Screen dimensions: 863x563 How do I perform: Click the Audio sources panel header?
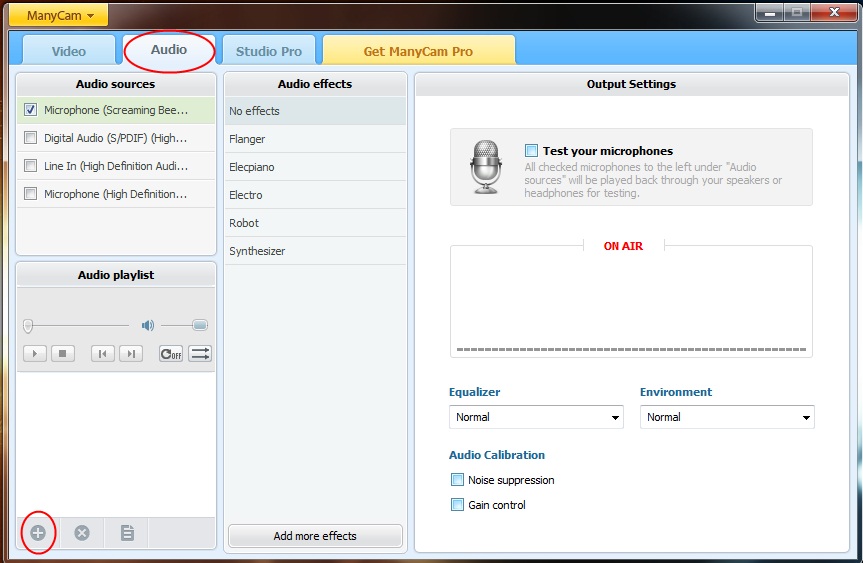[x=116, y=84]
